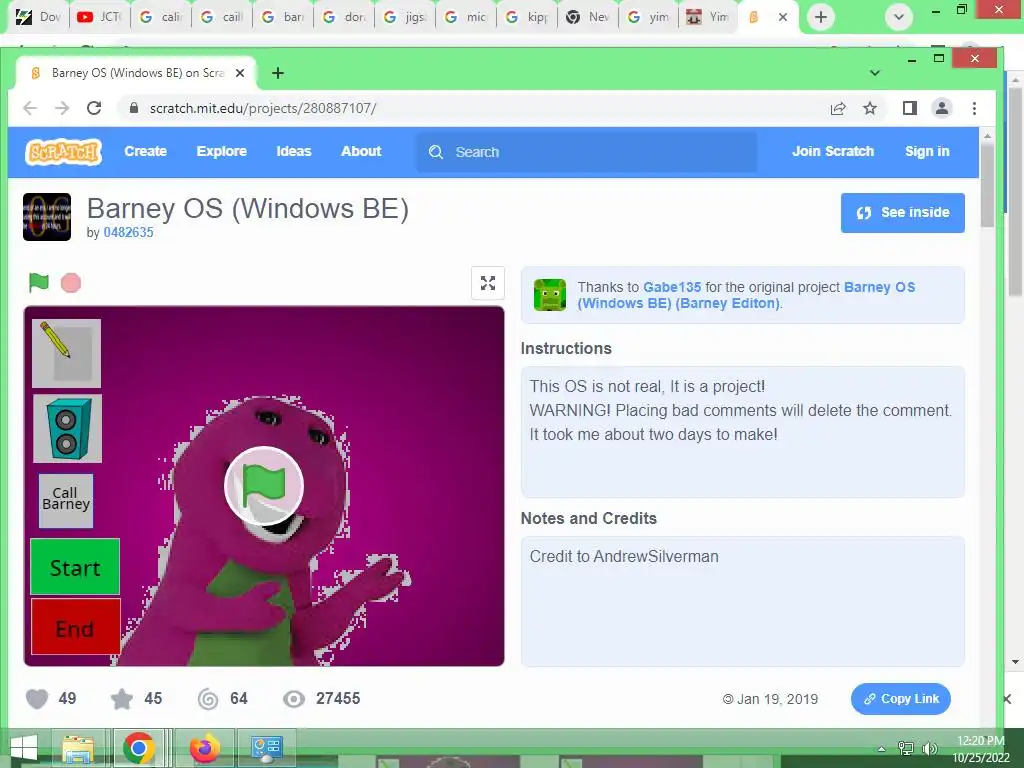Click Chrome icon in taskbar
Image resolution: width=1024 pixels, height=768 pixels.
(x=138, y=748)
